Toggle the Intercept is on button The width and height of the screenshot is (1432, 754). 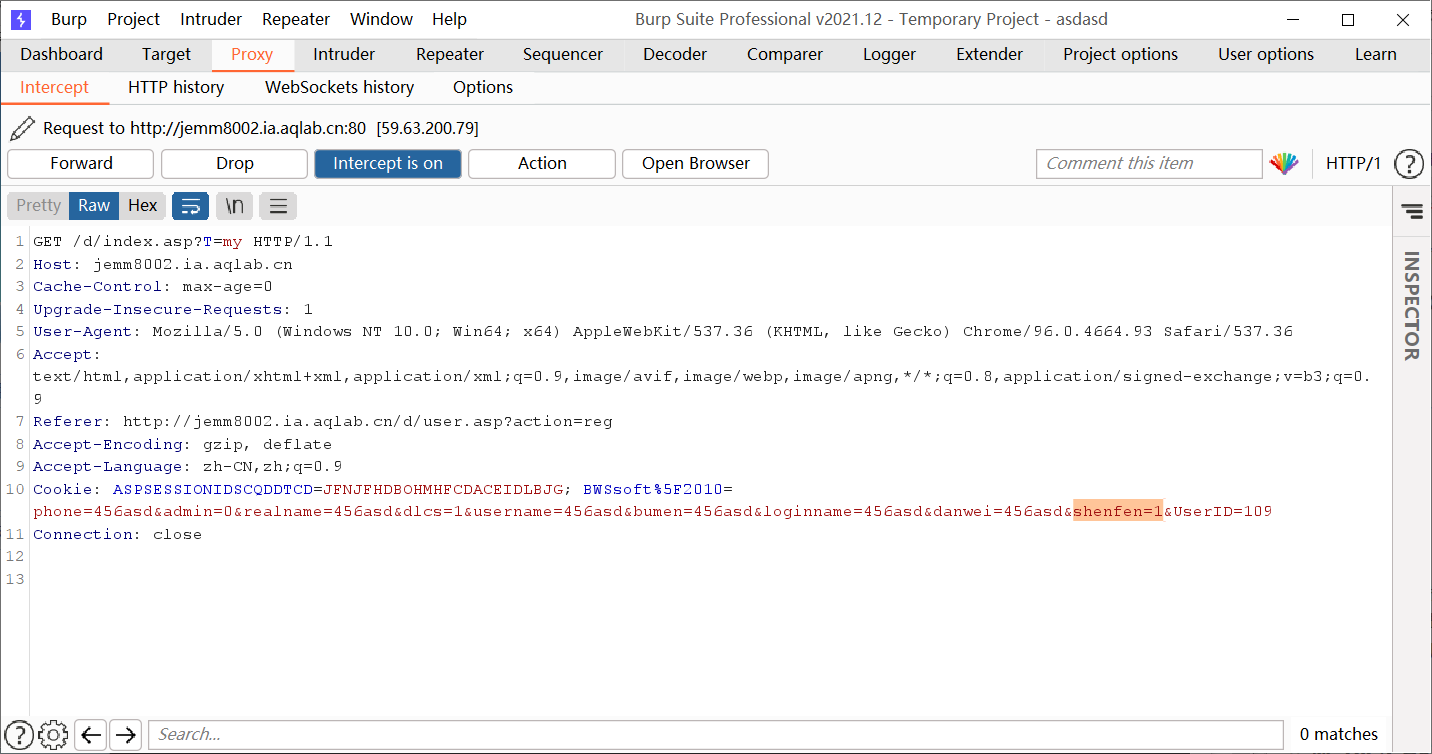pos(388,163)
